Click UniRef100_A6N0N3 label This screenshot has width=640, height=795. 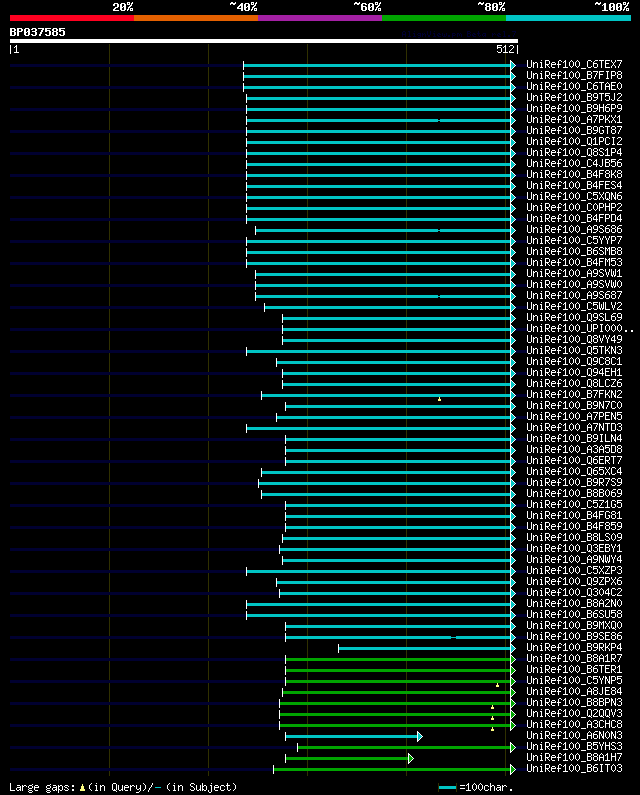click(574, 736)
